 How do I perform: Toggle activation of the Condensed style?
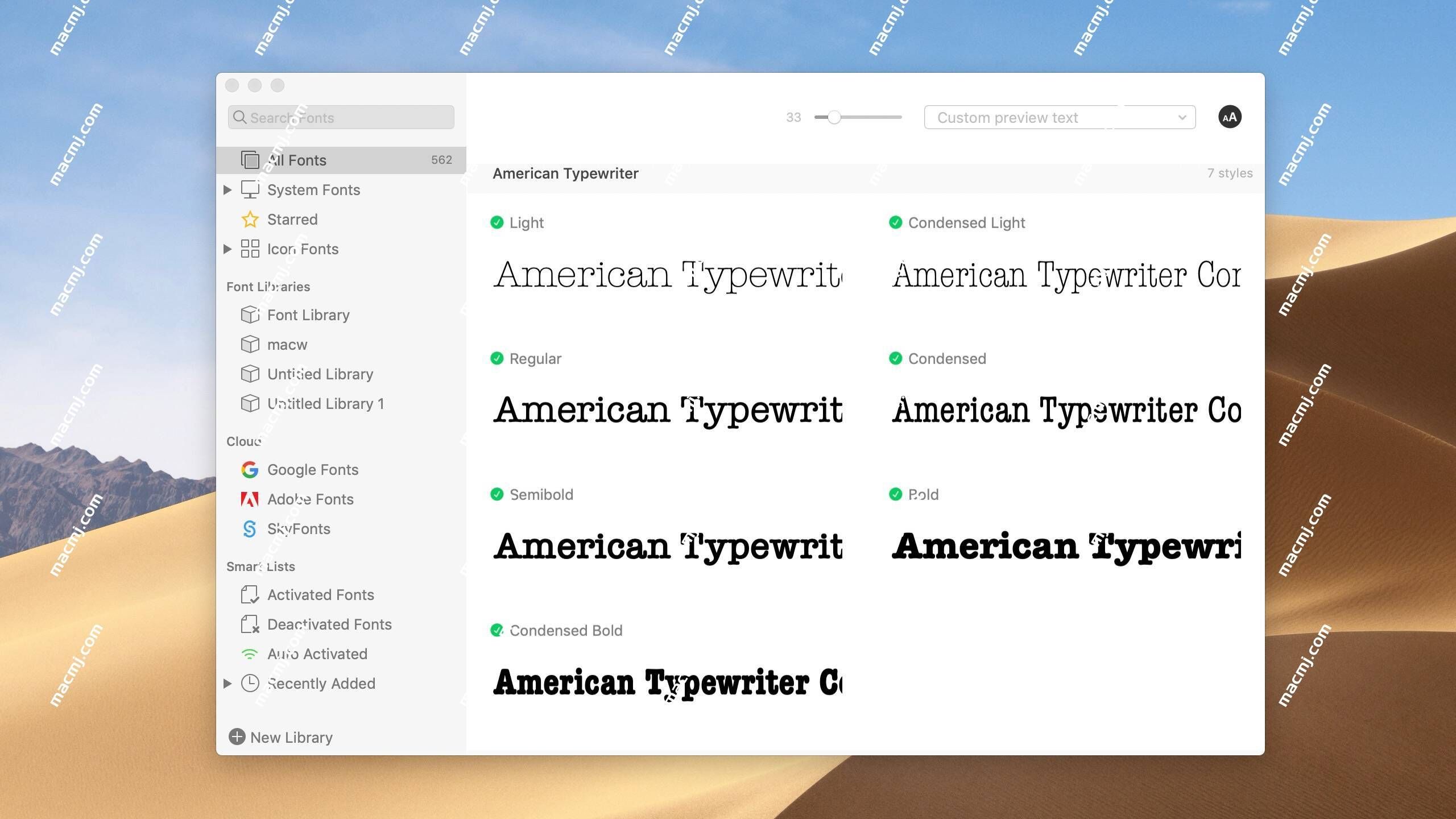tap(896, 358)
